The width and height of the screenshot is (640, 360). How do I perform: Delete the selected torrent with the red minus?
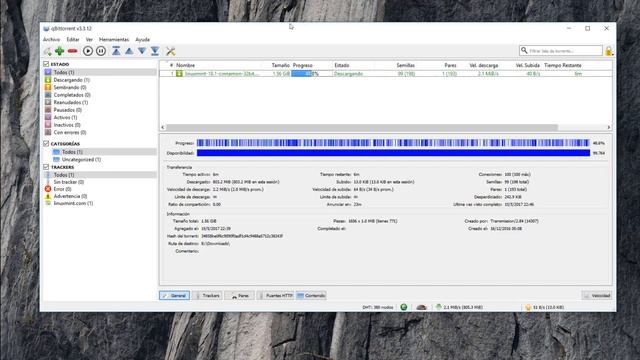coord(73,51)
